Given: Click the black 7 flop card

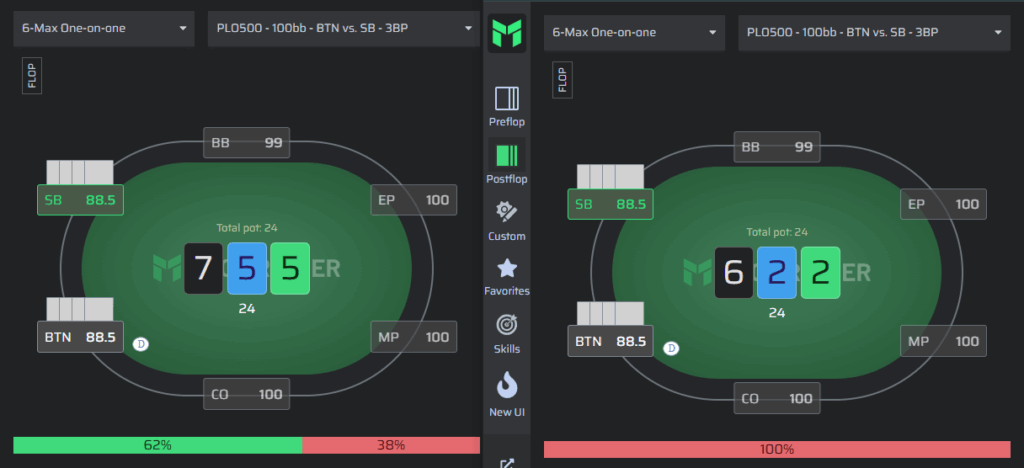Looking at the screenshot, I should coord(203,268).
